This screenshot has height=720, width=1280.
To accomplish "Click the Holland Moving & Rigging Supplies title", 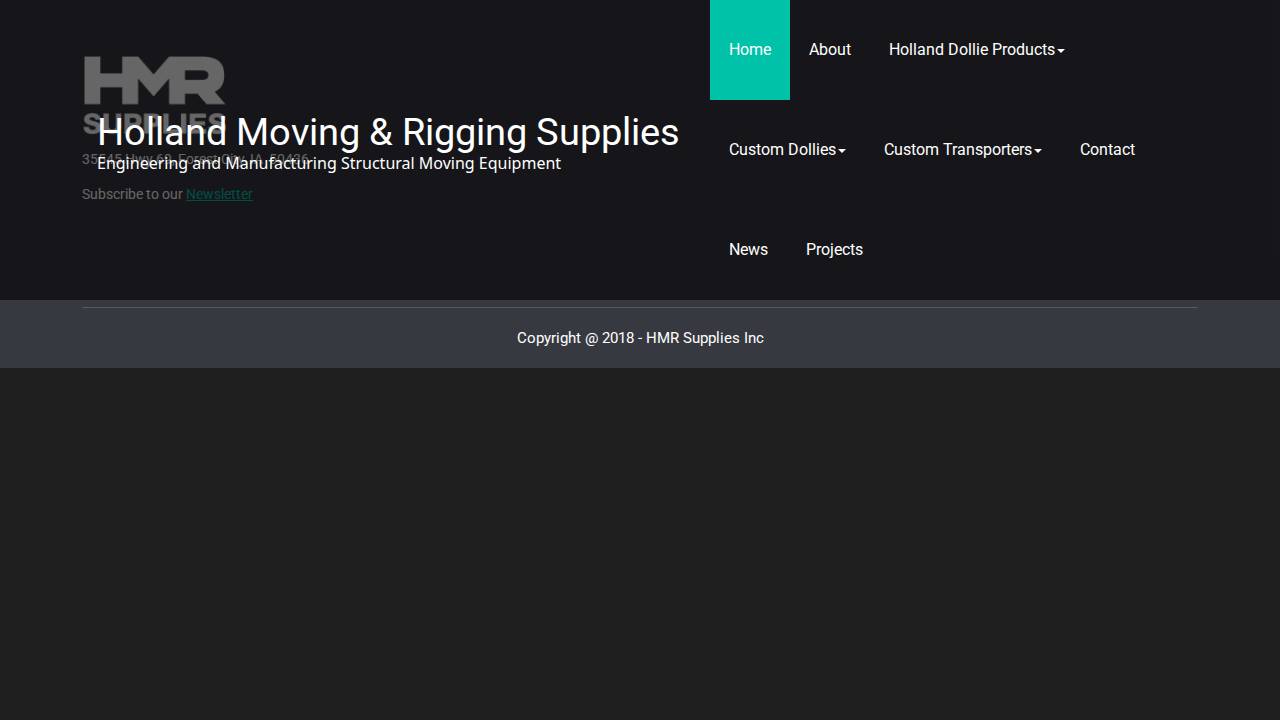I will (x=388, y=132).
